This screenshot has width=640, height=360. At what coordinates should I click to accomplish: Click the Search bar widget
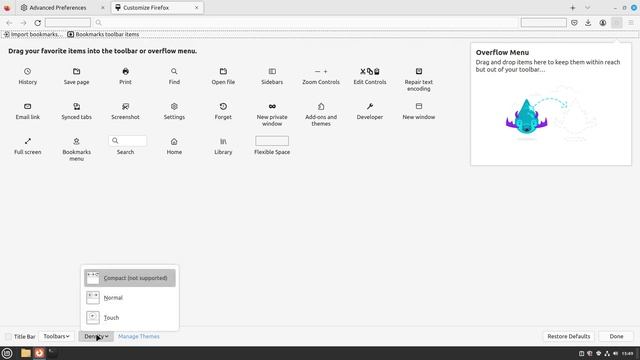[x=128, y=141]
